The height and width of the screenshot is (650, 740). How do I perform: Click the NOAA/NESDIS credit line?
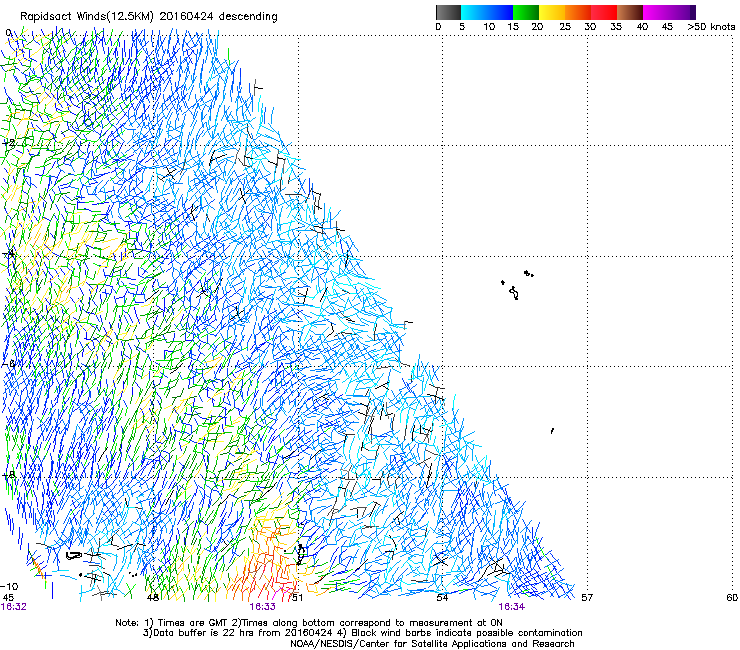(432, 644)
